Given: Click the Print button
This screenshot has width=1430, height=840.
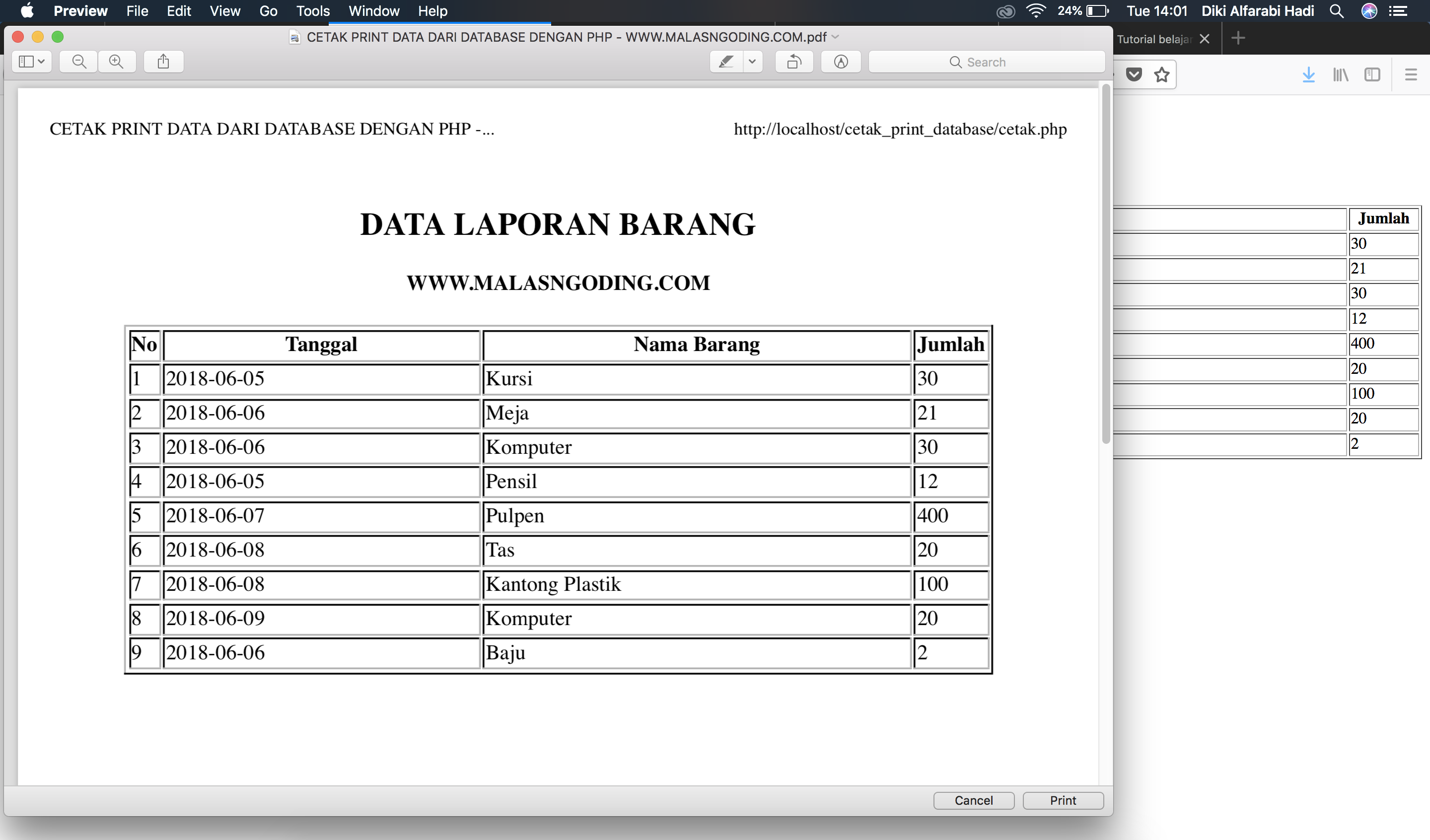Looking at the screenshot, I should point(1062,798).
